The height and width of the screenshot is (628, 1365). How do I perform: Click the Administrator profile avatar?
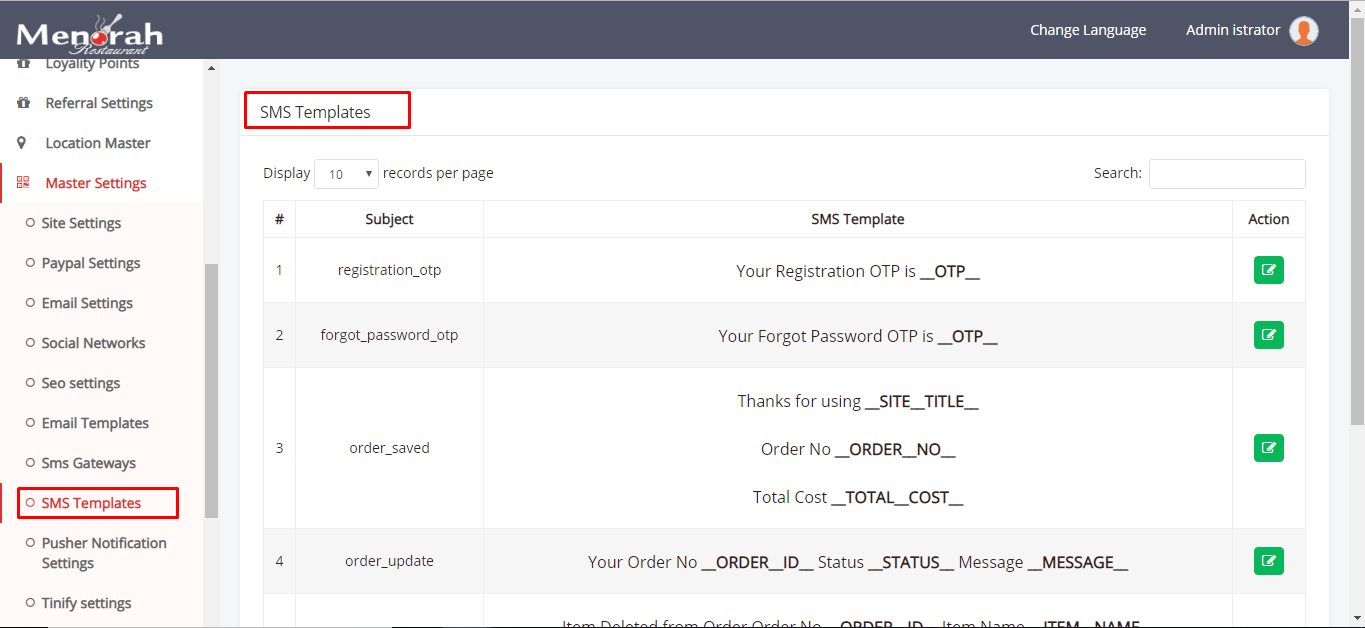pos(1303,30)
